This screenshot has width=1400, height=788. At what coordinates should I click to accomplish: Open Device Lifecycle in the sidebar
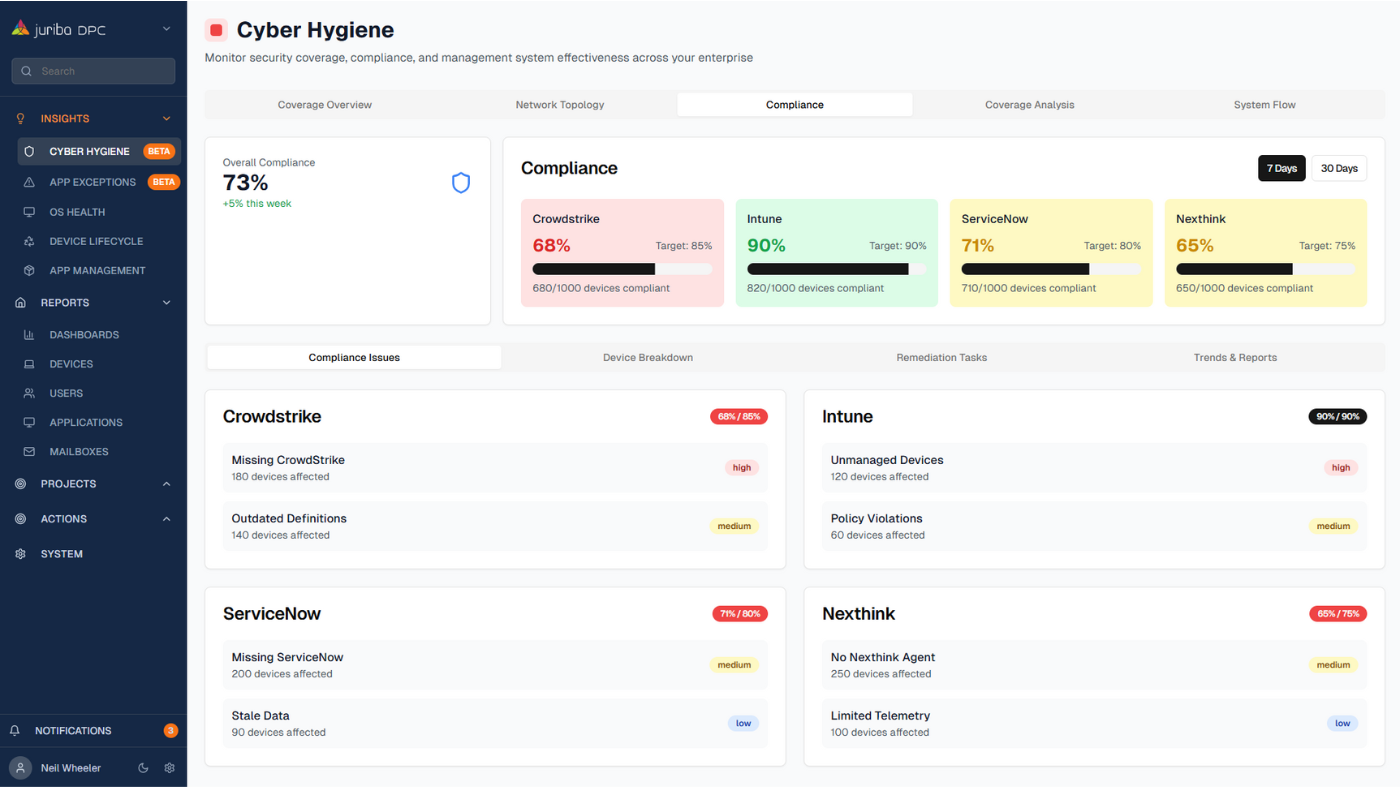point(96,241)
